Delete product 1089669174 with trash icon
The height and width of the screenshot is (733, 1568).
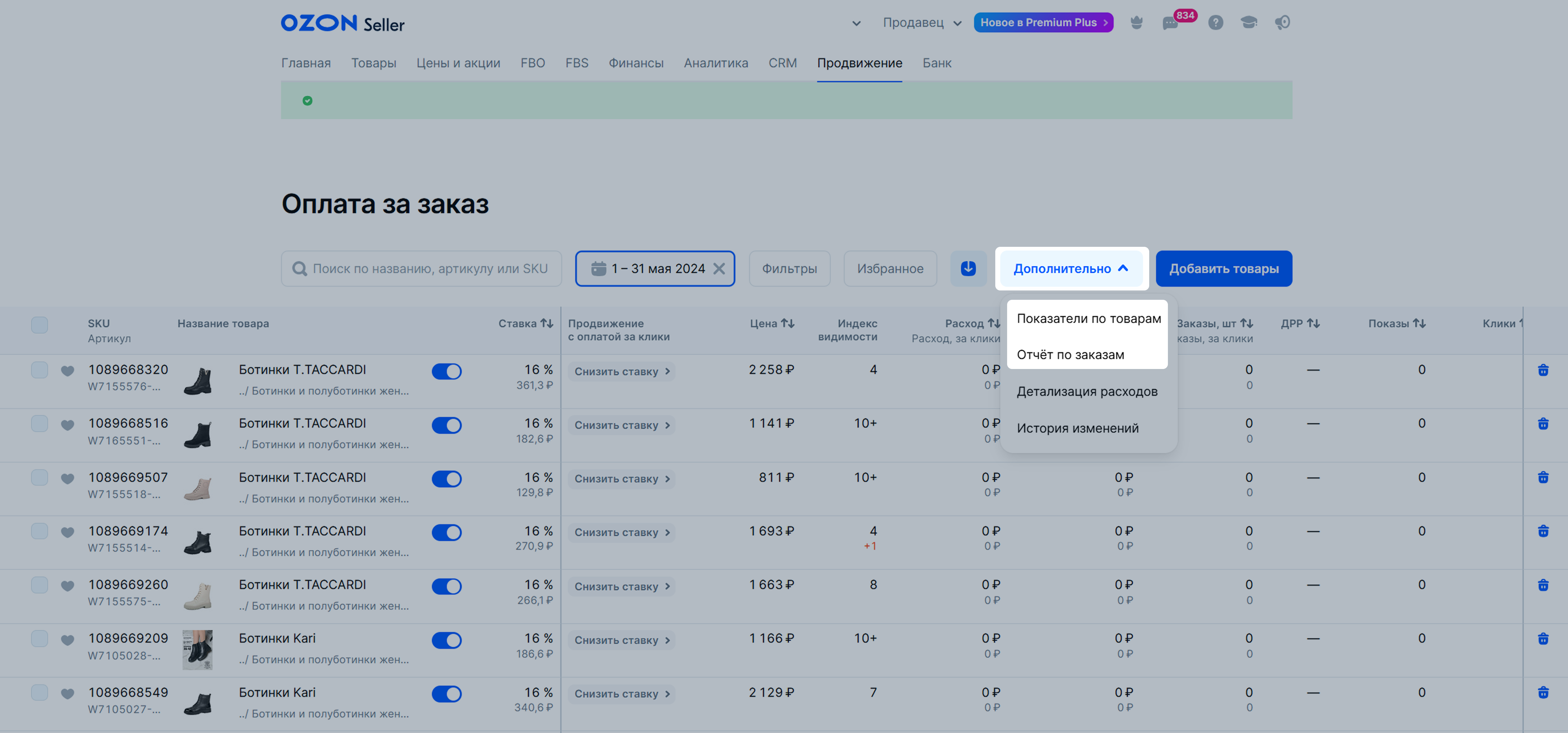click(x=1543, y=531)
